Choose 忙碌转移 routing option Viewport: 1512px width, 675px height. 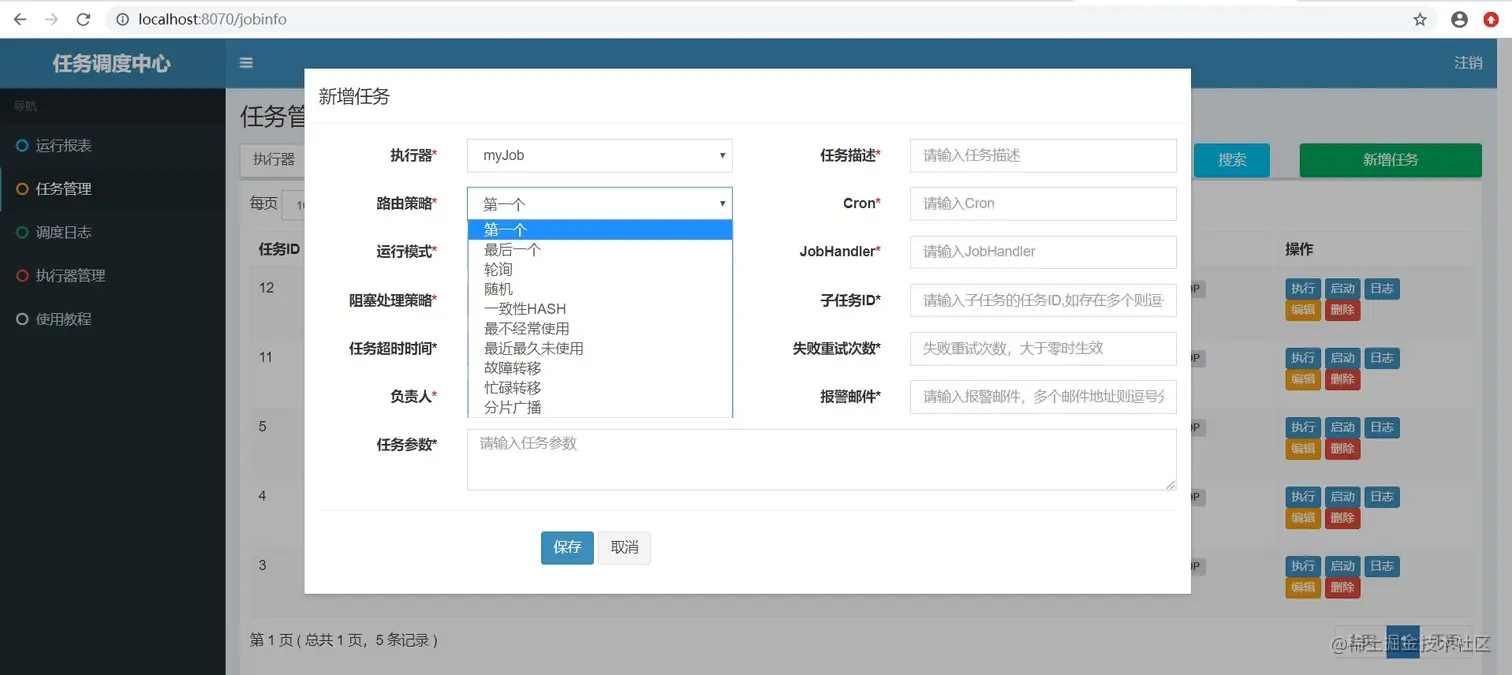600,387
